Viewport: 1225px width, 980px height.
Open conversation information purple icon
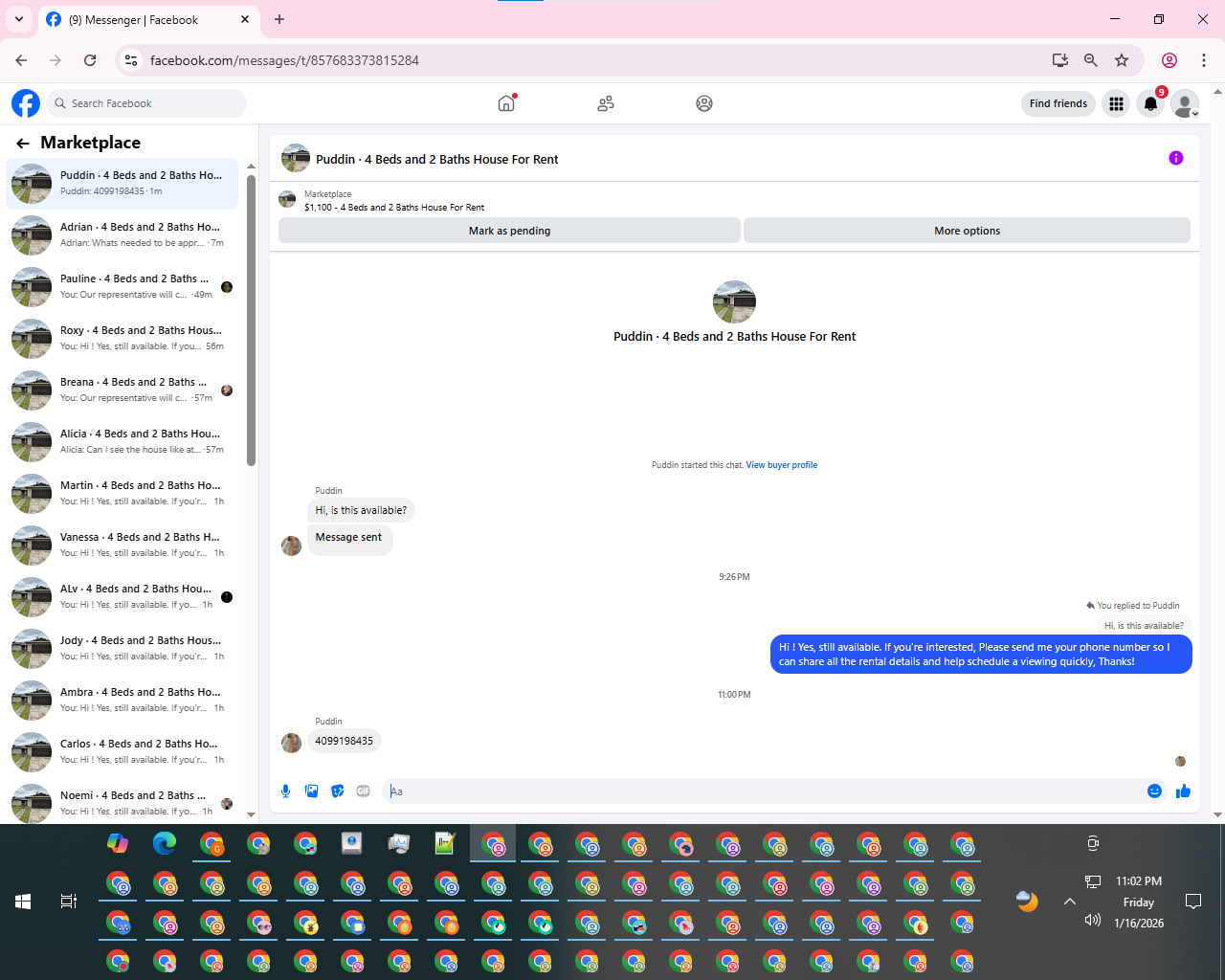coord(1176,158)
